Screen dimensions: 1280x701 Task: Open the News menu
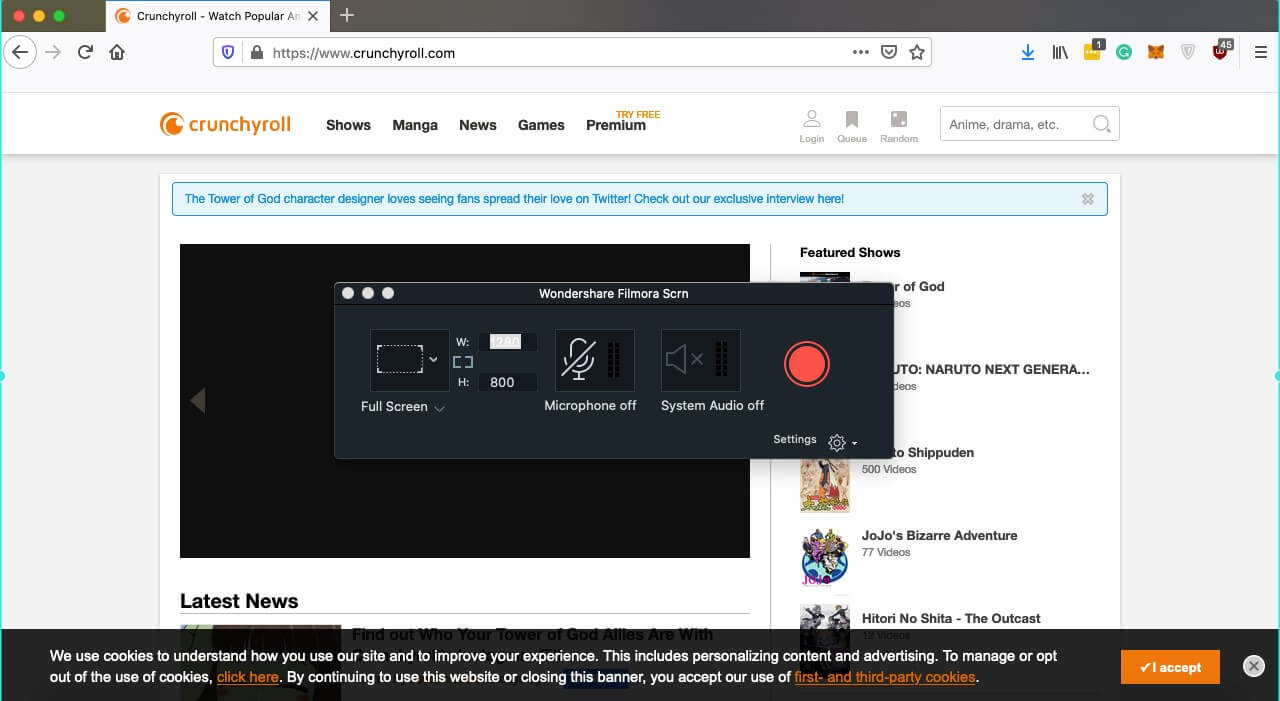click(x=478, y=125)
